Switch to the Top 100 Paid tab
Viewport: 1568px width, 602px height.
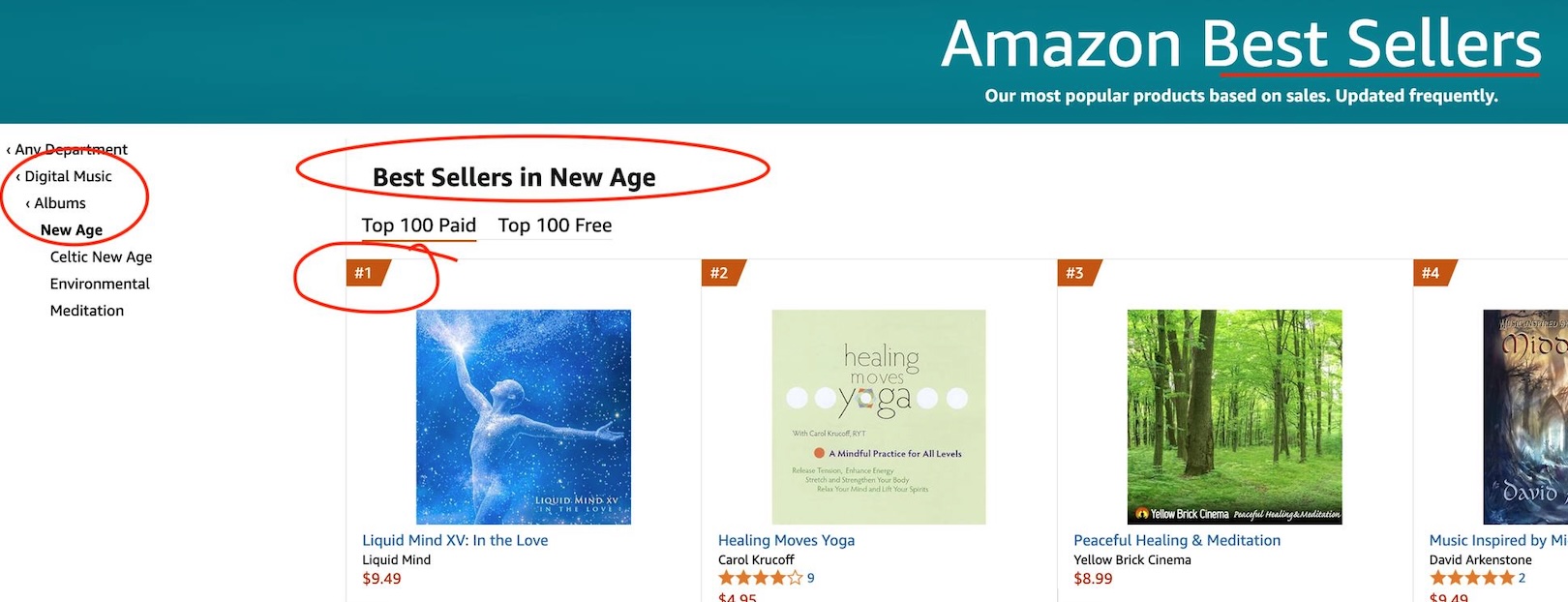418,225
